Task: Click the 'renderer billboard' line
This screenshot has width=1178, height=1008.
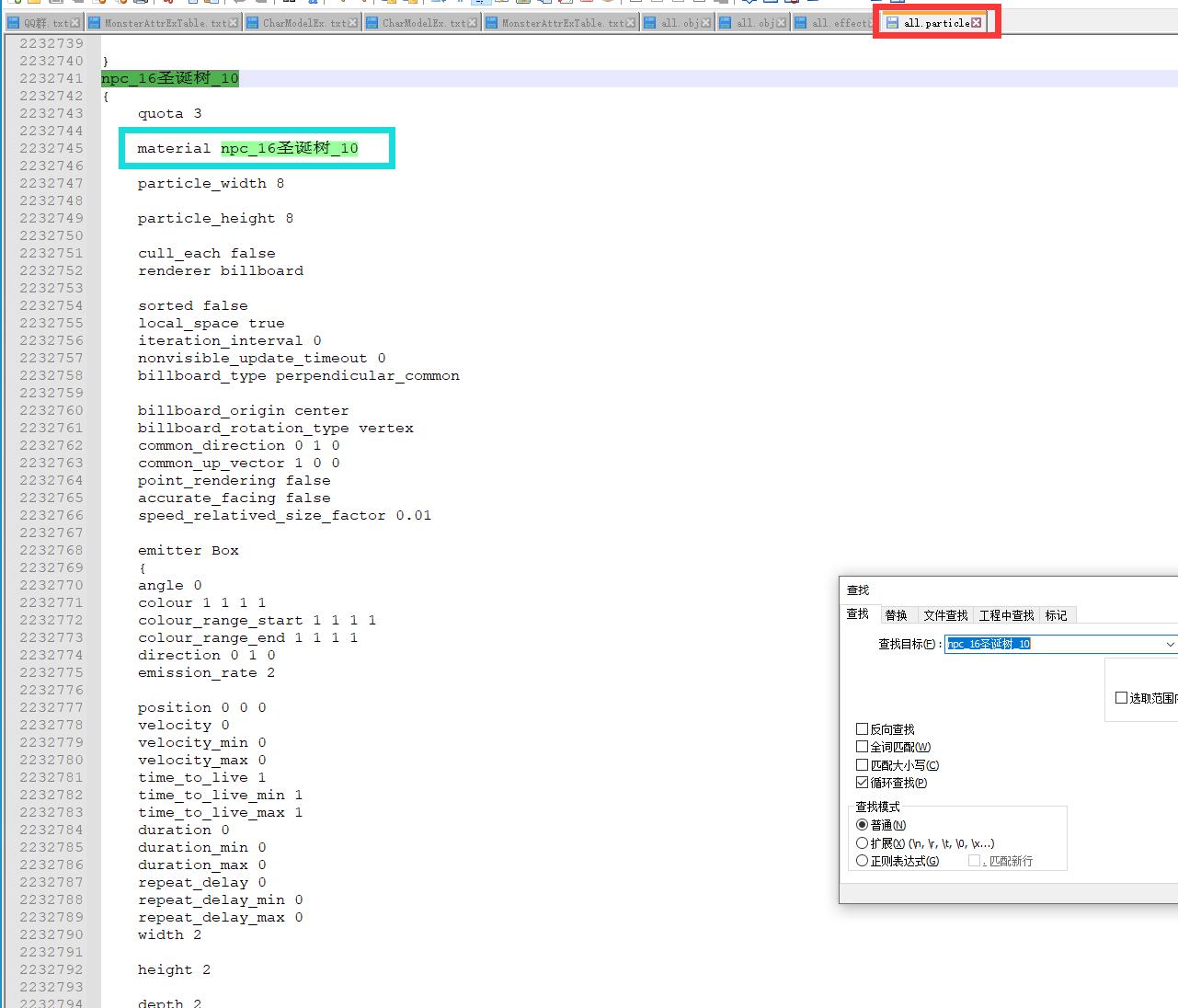Action: [221, 270]
